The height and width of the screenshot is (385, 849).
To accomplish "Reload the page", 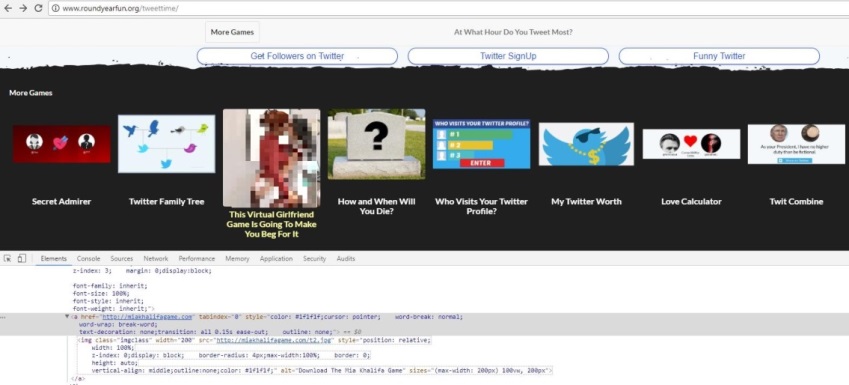I will pyautogui.click(x=38, y=8).
